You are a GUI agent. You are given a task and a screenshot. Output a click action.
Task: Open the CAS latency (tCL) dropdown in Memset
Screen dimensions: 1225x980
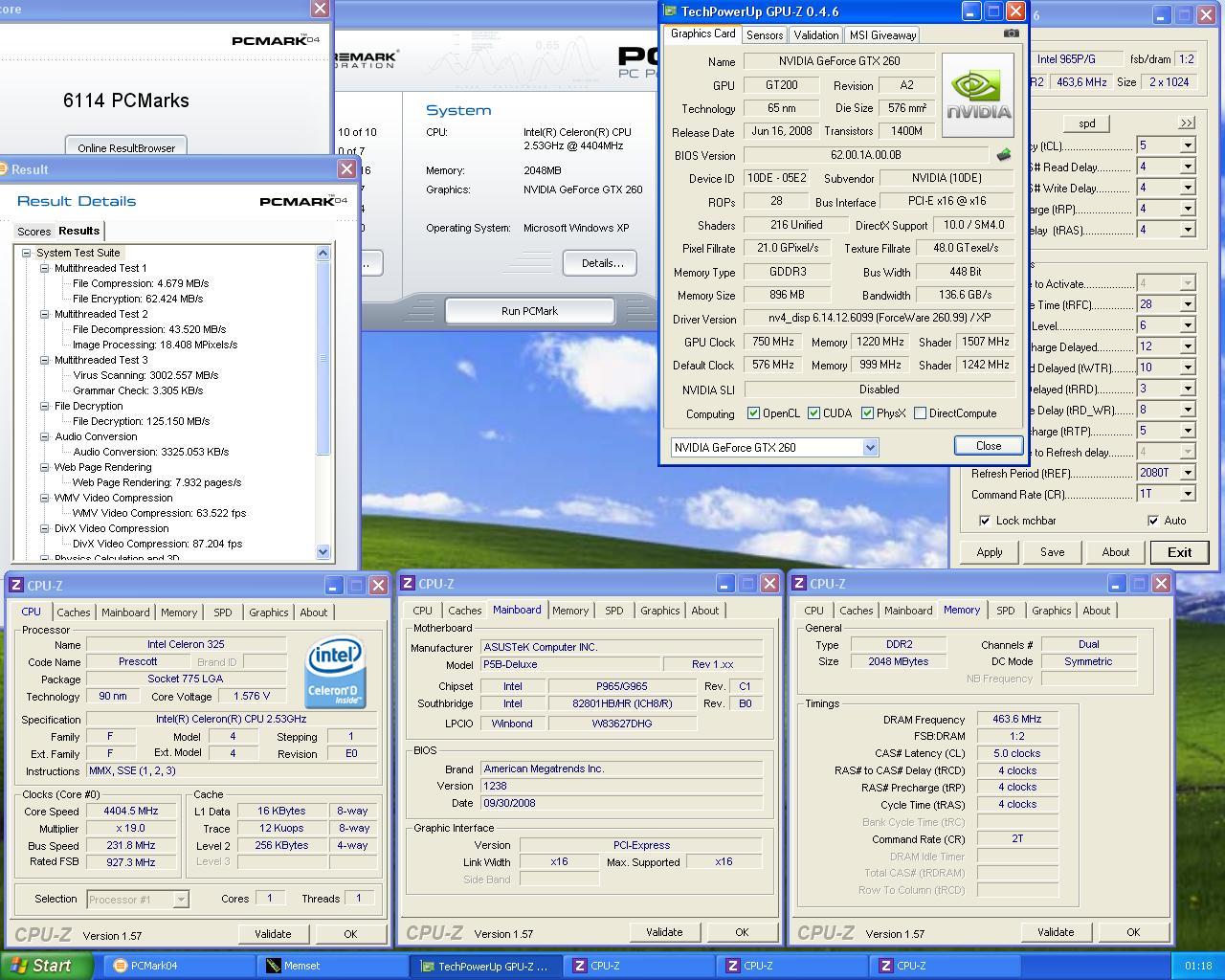pos(1188,145)
